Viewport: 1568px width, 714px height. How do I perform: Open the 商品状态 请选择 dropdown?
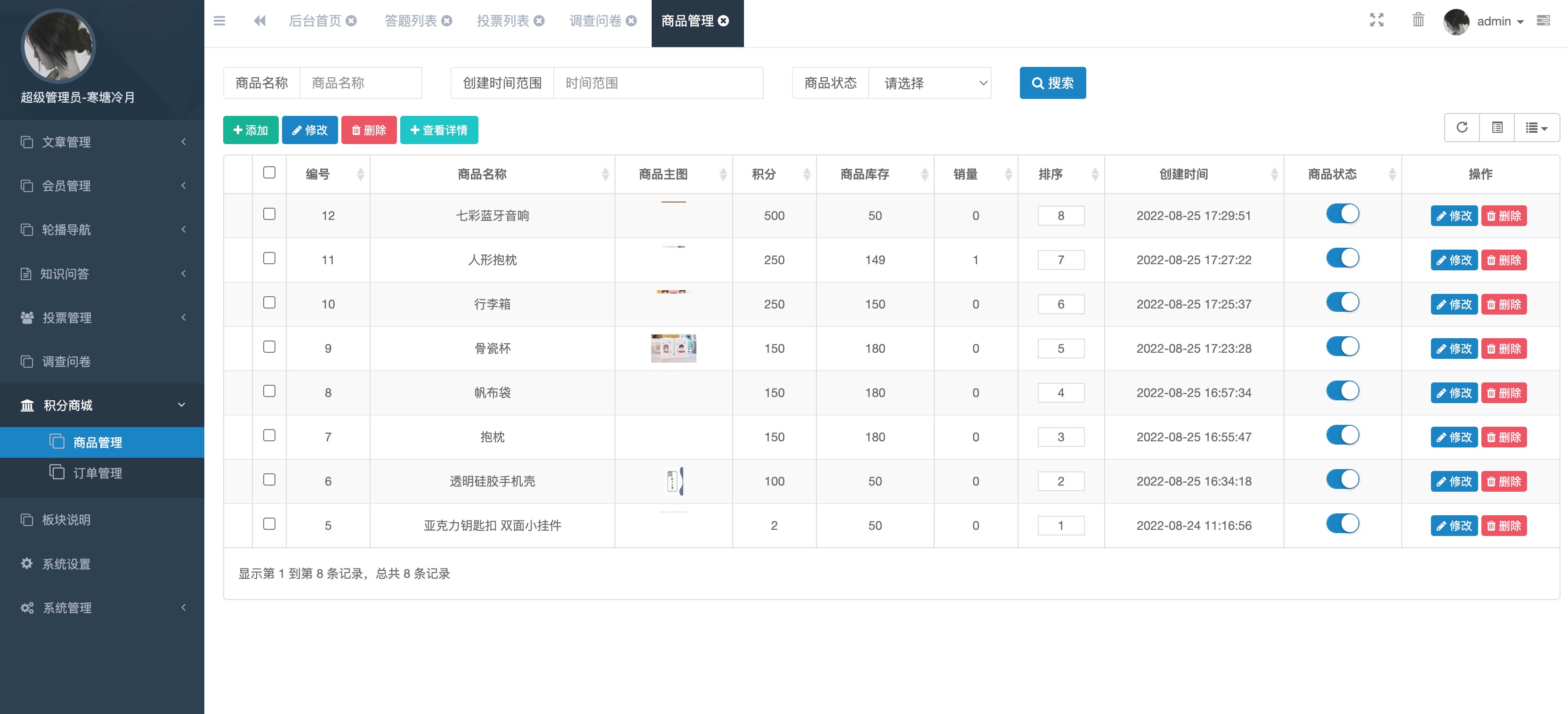point(929,83)
